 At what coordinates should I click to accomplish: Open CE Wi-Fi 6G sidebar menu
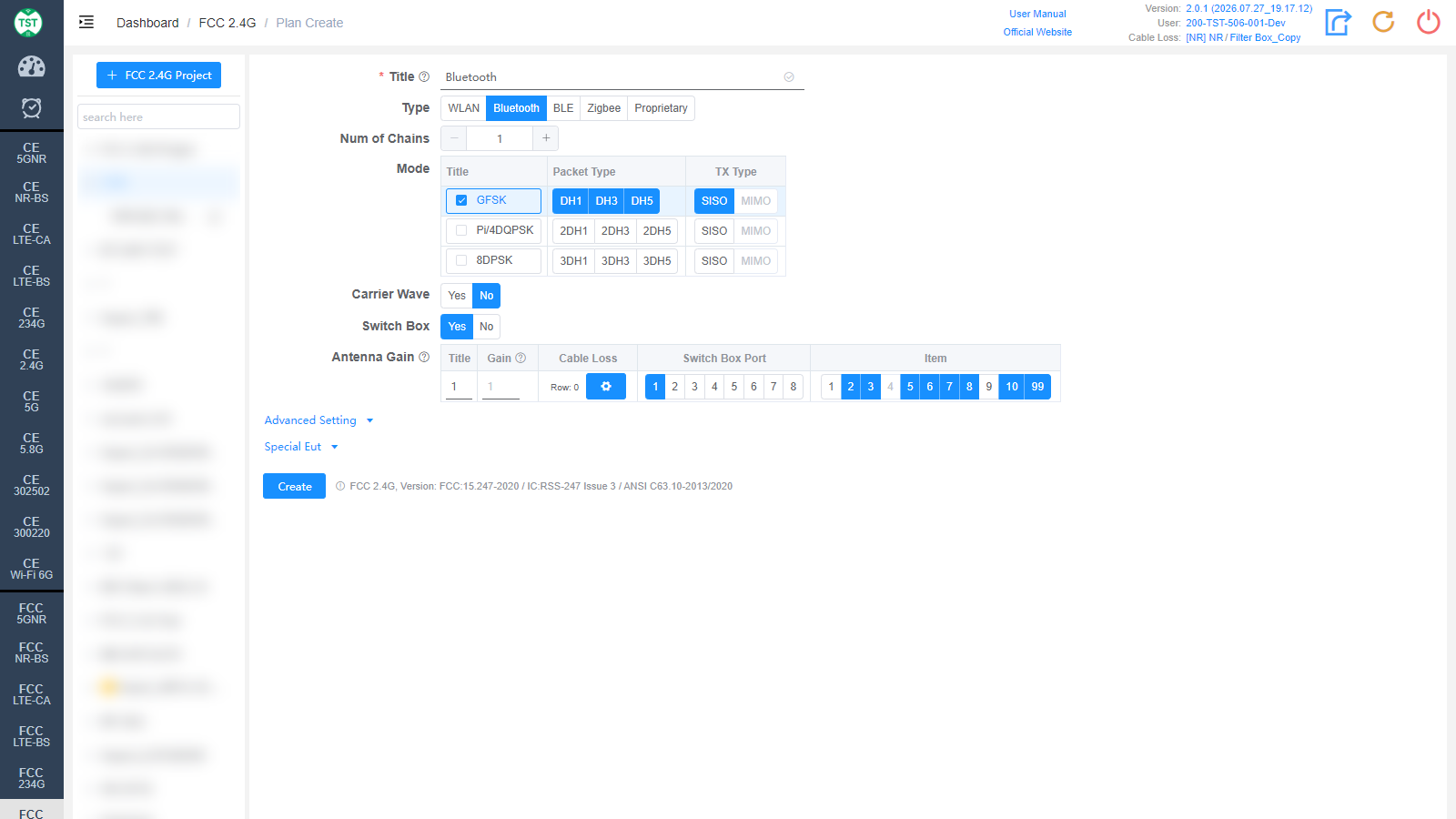pos(32,569)
